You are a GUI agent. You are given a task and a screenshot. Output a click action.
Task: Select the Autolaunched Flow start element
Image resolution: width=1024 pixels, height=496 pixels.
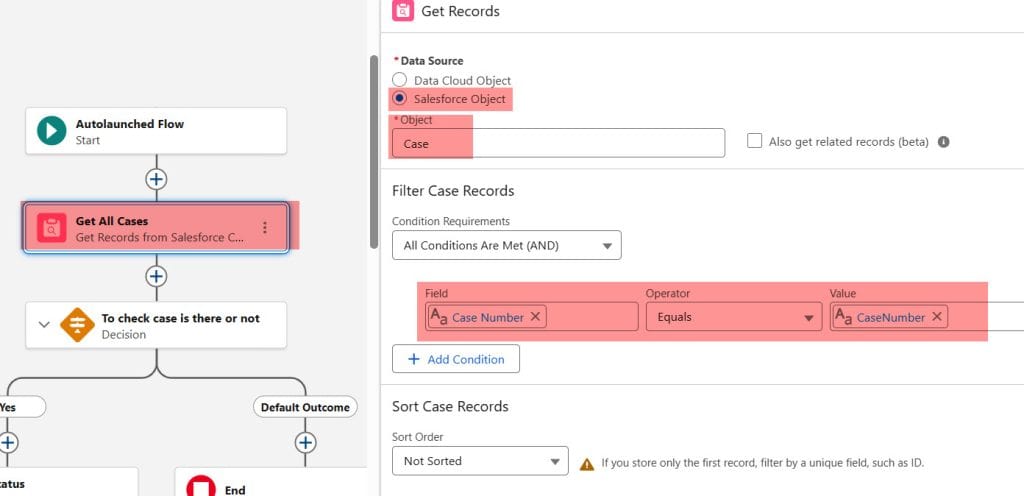click(156, 131)
